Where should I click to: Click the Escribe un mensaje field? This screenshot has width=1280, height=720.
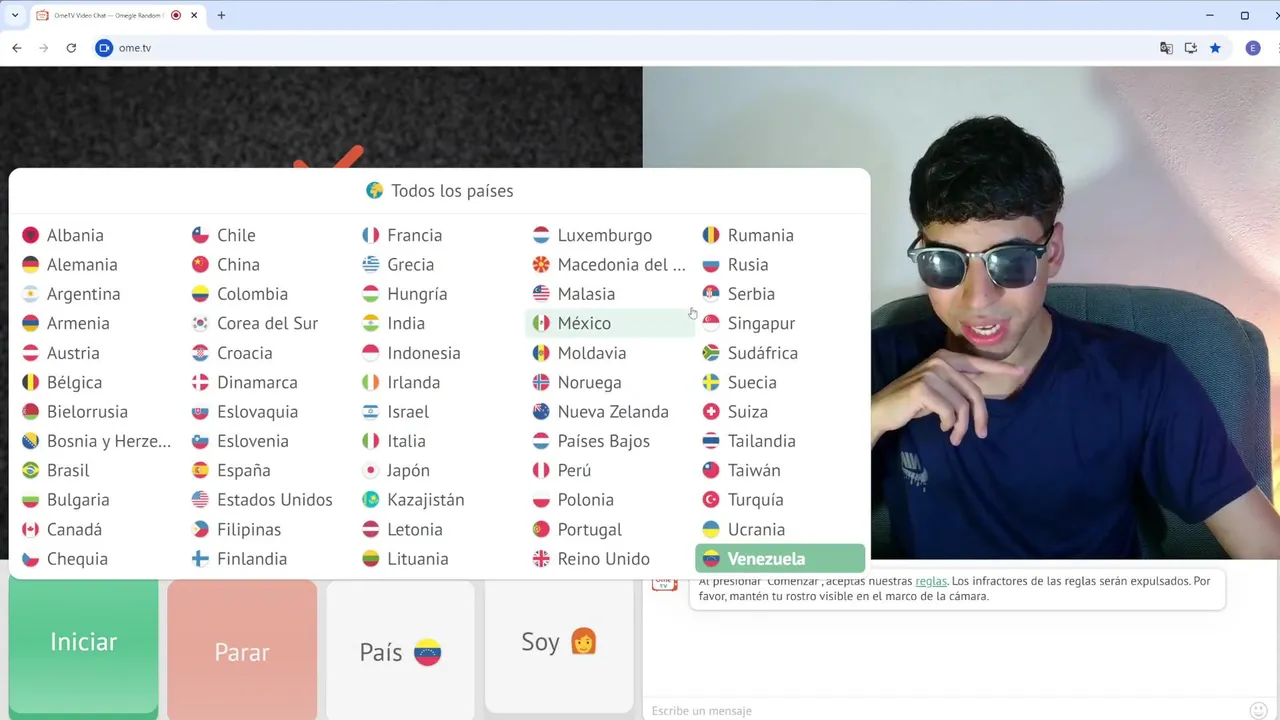click(945, 710)
